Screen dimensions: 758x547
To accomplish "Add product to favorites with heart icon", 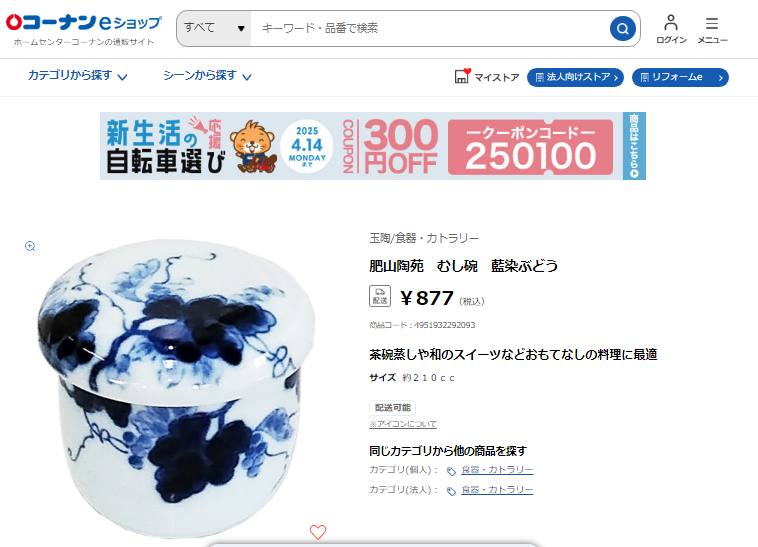I will (x=318, y=532).
